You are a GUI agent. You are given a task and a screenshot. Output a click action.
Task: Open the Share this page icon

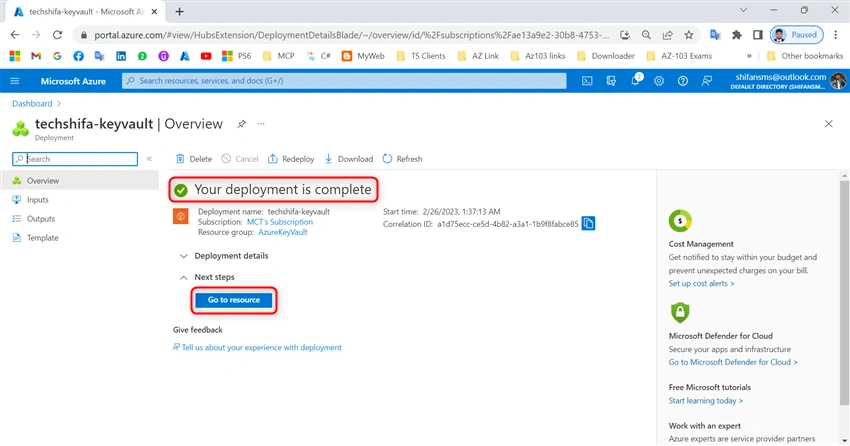667,35
